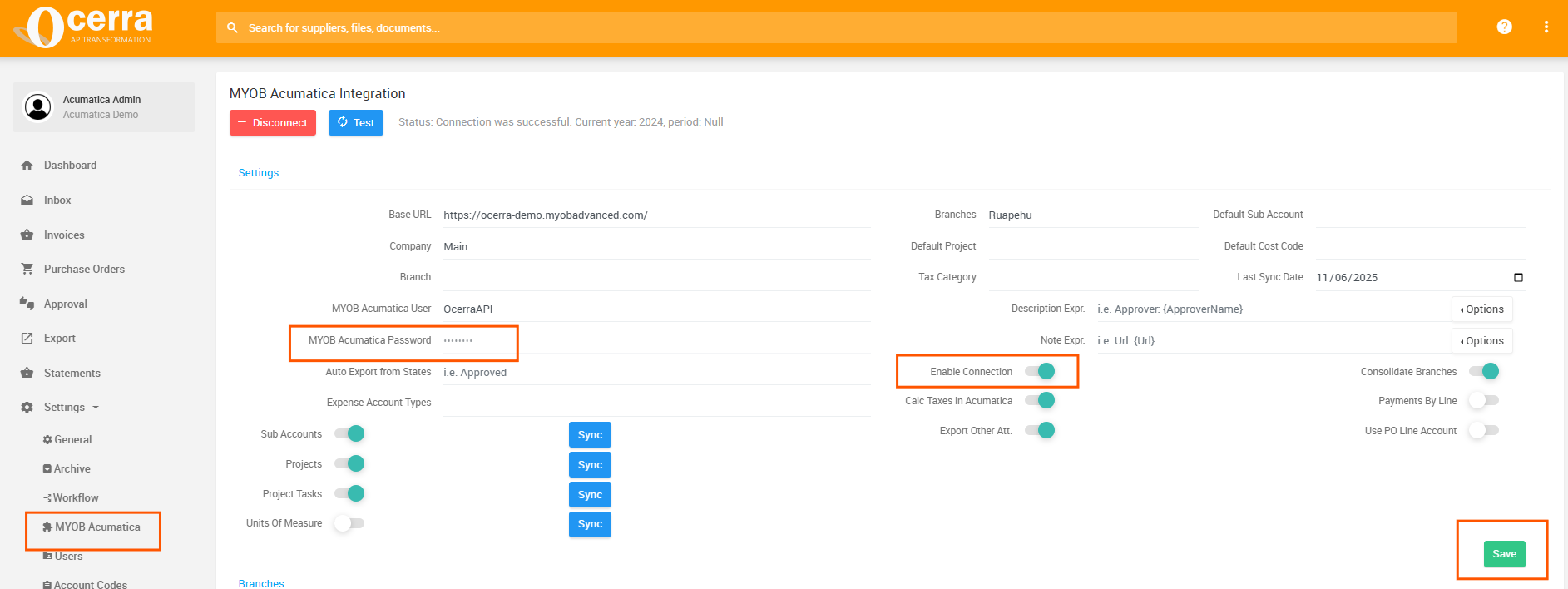Click the Dashboard home icon

tap(27, 165)
